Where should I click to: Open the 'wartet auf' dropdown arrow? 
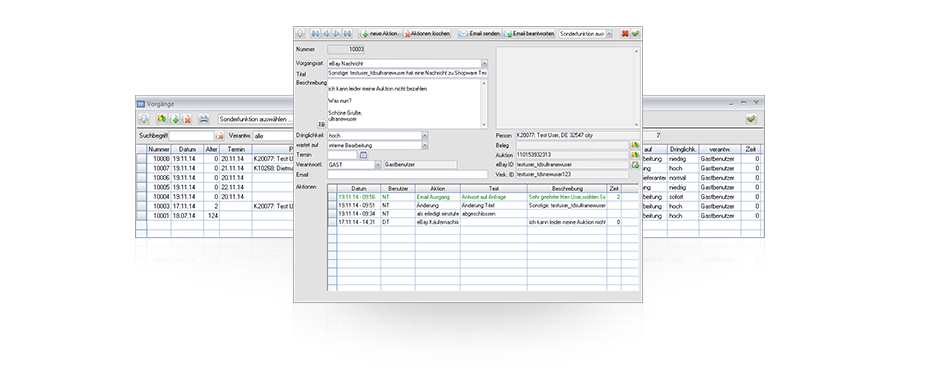[425, 145]
